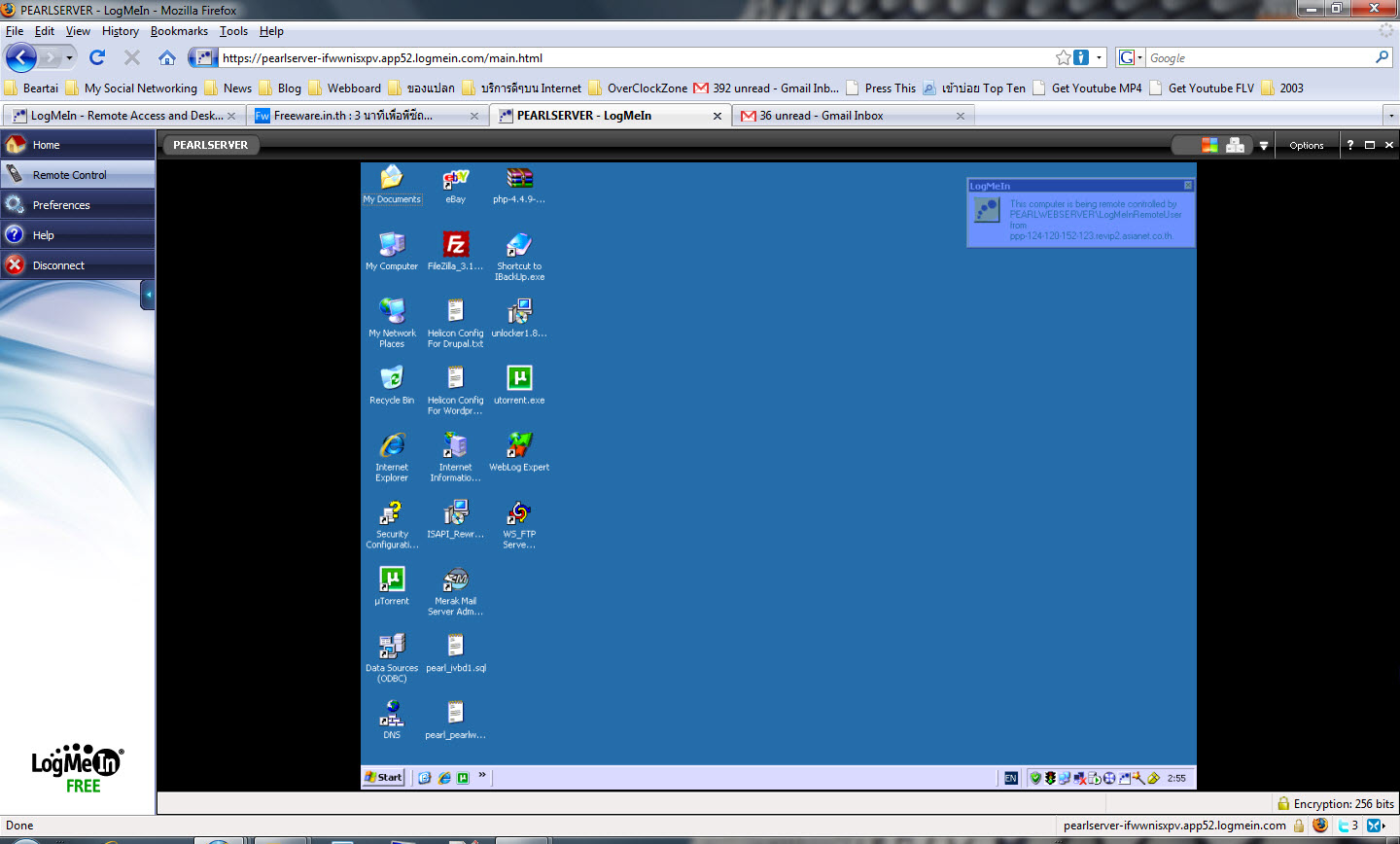Open Get Youtube MP4 bookmark
The width and height of the screenshot is (1400, 844).
point(1087,88)
